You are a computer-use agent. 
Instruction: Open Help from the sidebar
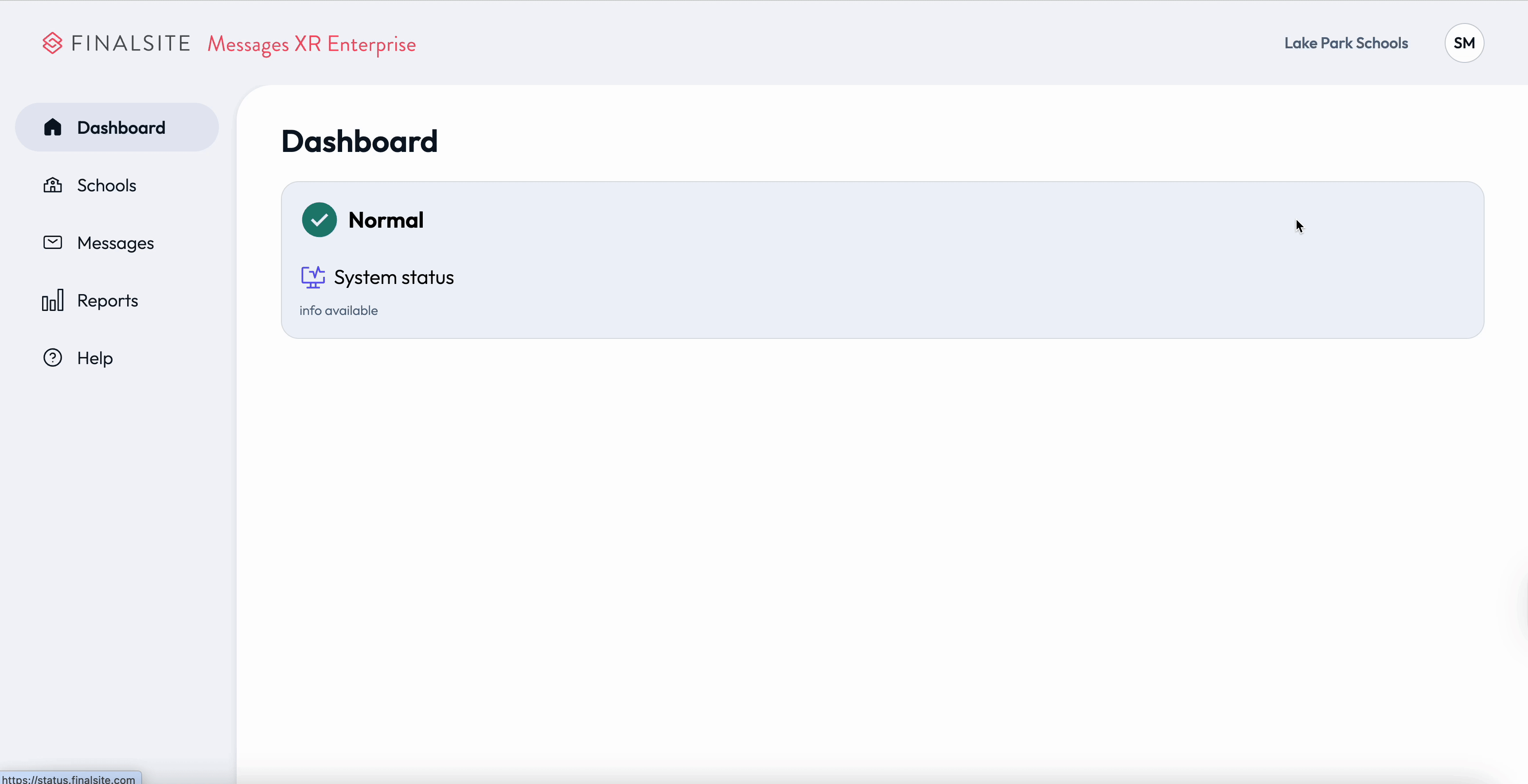point(95,357)
